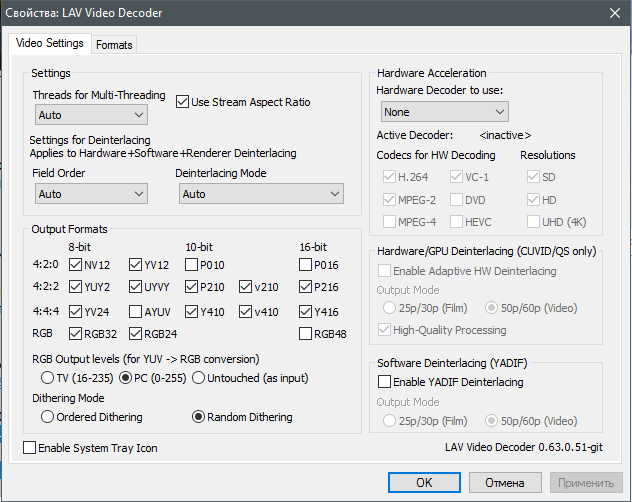This screenshot has width=632, height=502.
Task: Disable Use Stream Aspect Ratio checkbox
Action: [x=183, y=102]
